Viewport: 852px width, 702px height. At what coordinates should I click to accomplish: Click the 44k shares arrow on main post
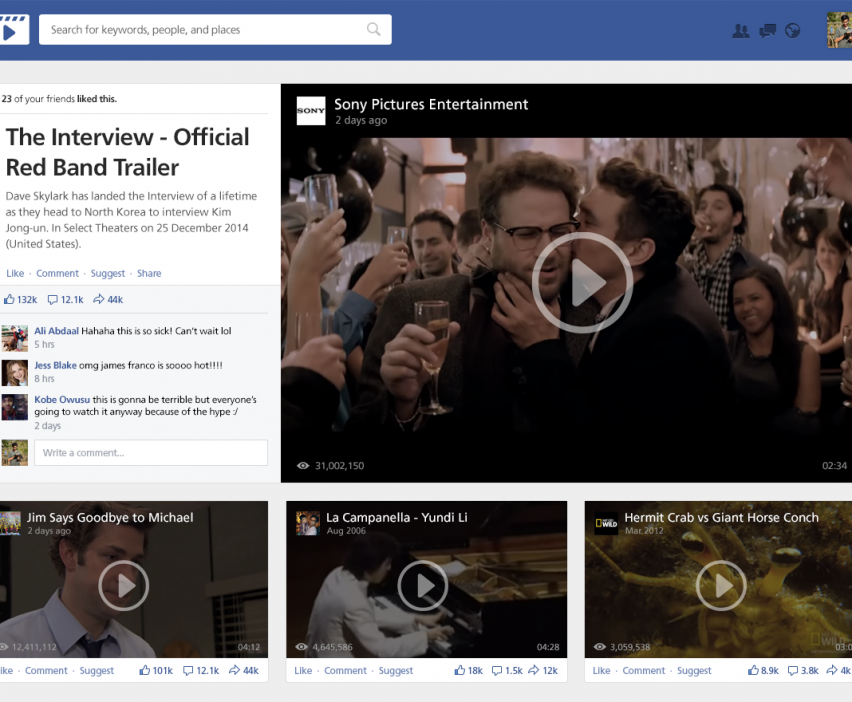[98, 299]
